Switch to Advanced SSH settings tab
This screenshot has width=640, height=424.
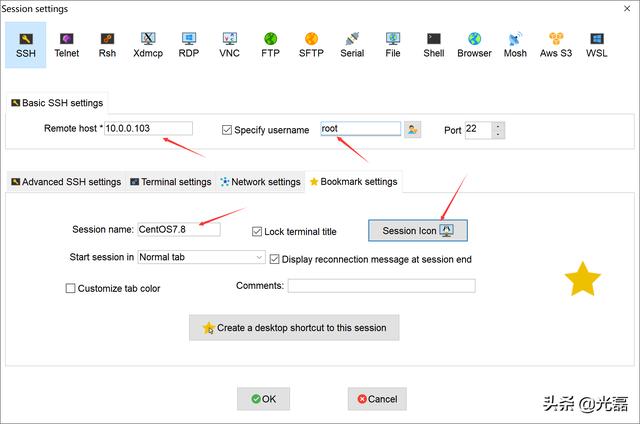click(66, 182)
